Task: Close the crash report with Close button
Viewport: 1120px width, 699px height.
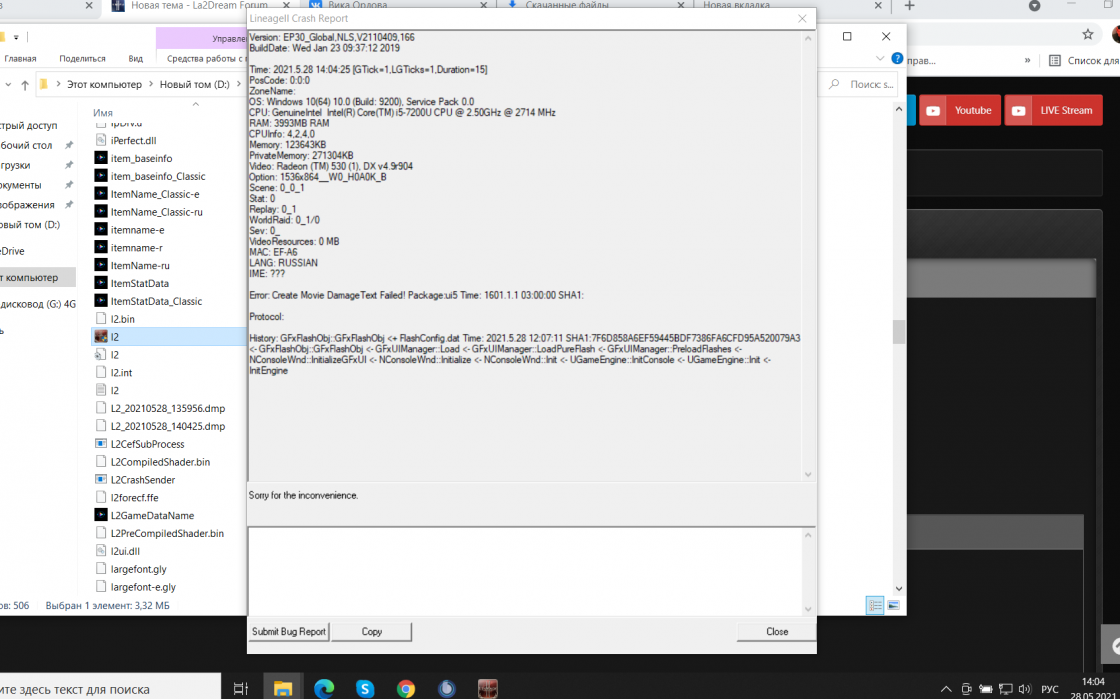Action: click(776, 631)
